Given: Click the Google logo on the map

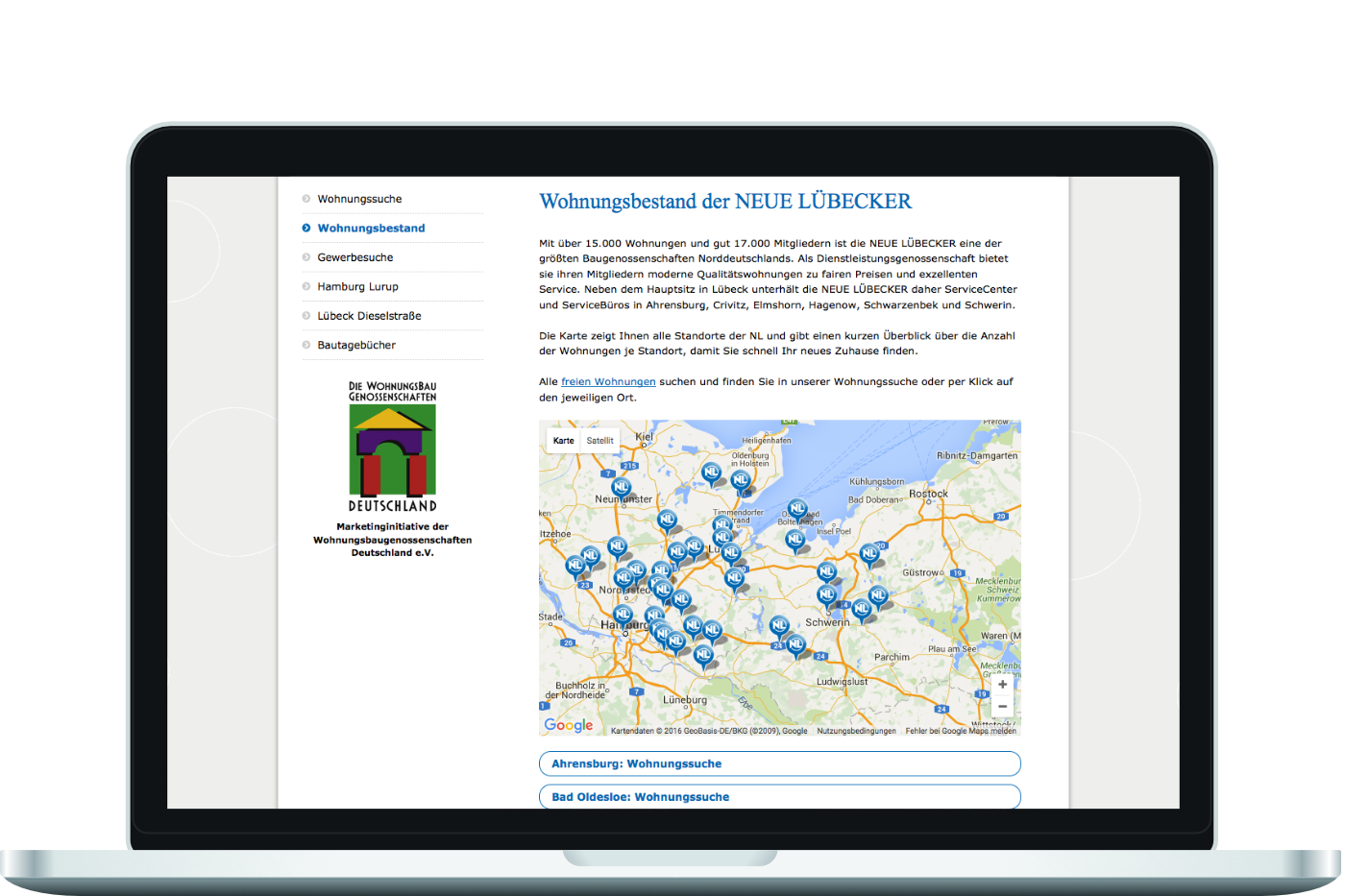Looking at the screenshot, I should [x=569, y=725].
